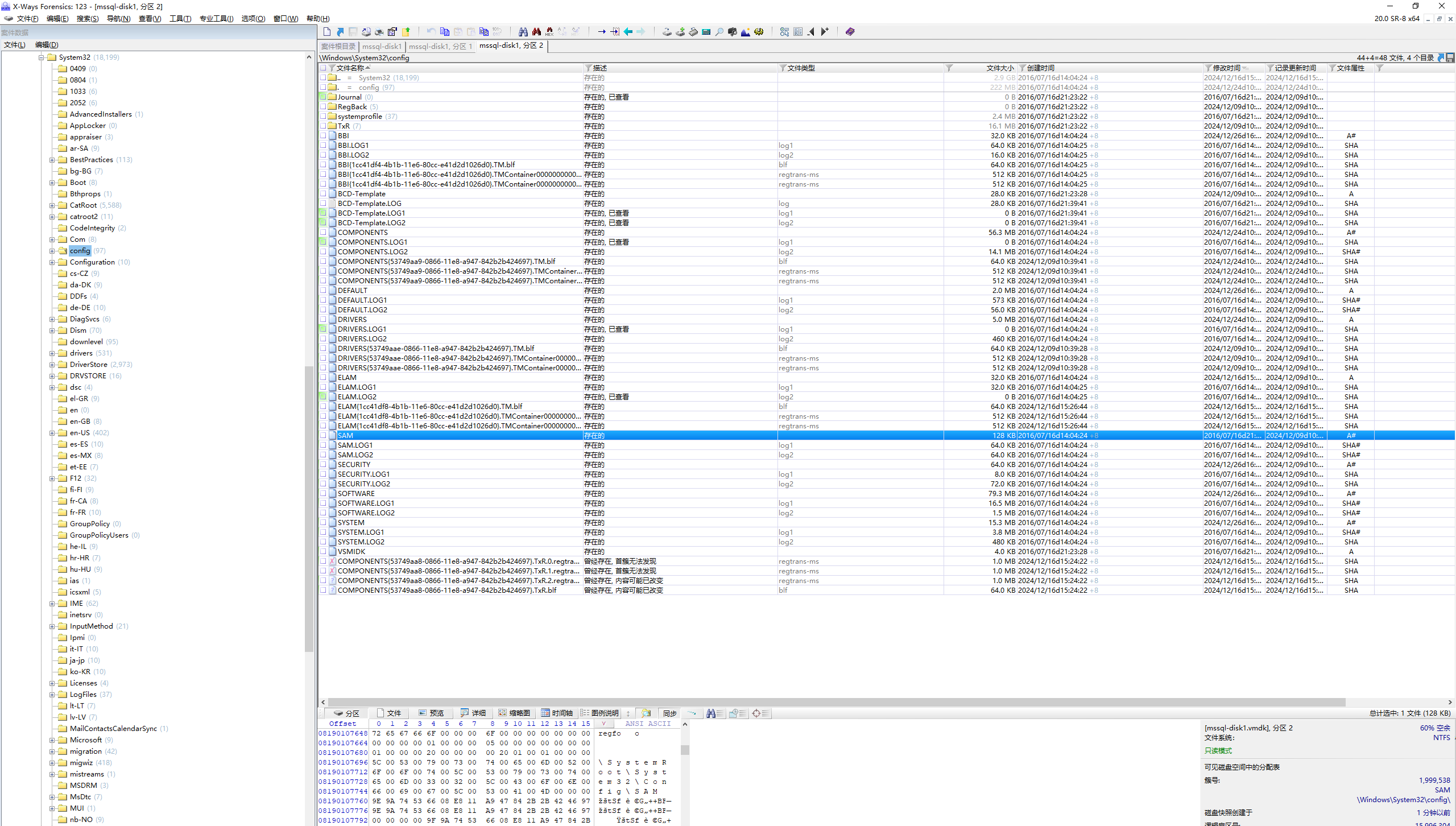This screenshot has width=1456, height=826.
Task: Open the 文件(L) case data menu
Action: (15, 45)
